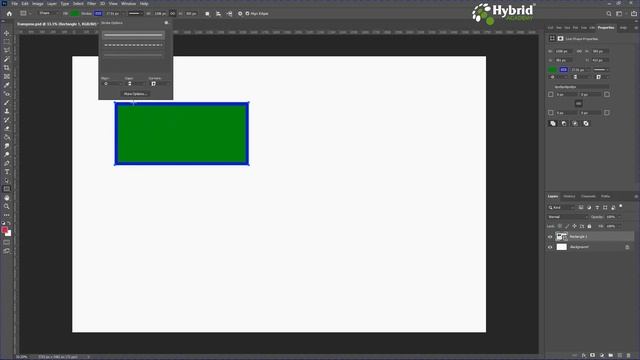Open the Image menu
Screen dimensions: 640x360
(38, 4)
